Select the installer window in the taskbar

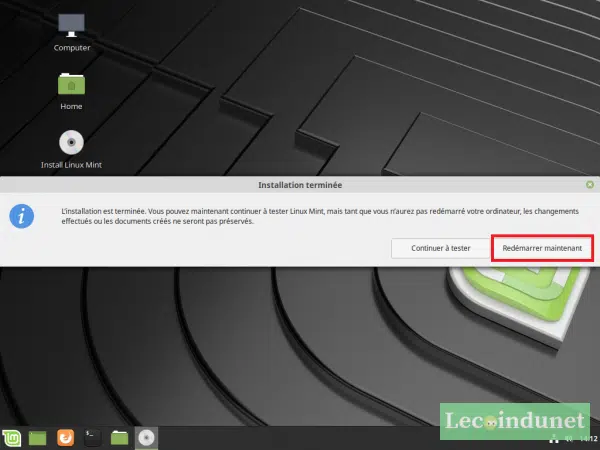pos(146,438)
